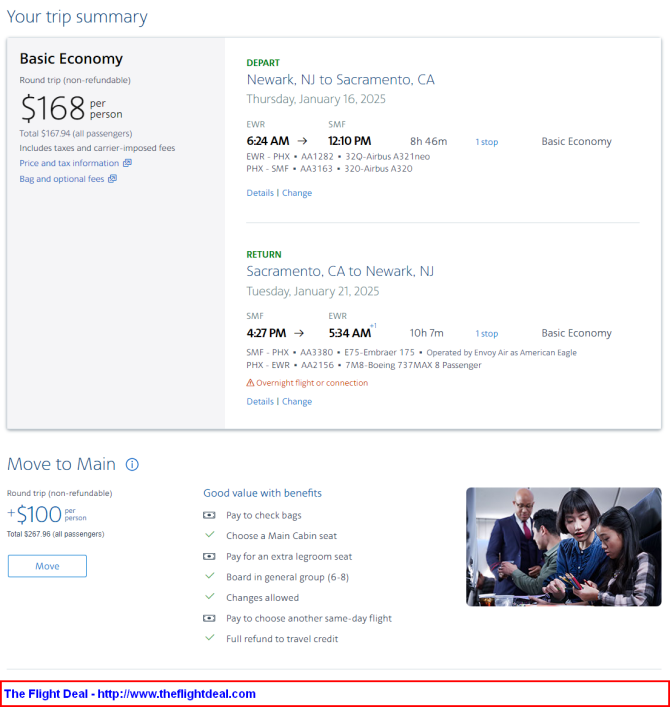The height and width of the screenshot is (707, 670).
Task: Click the checkmark beside Changes allowed
Action: 210,597
